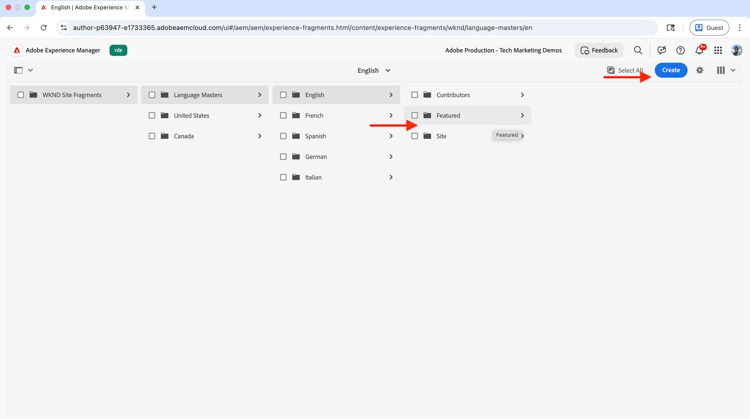Check the Language Masters checkbox

152,95
